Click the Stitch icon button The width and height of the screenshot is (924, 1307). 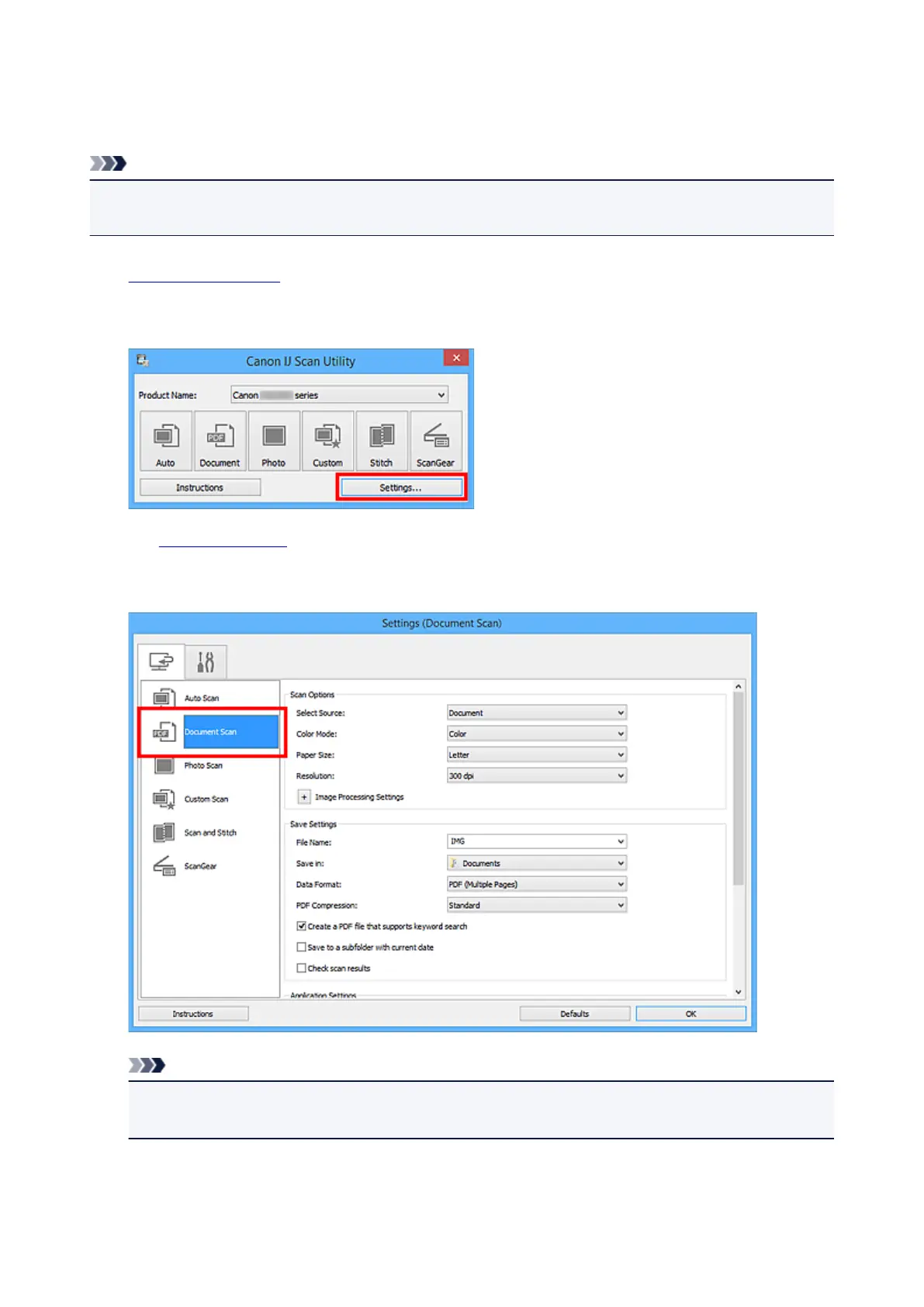click(x=382, y=441)
